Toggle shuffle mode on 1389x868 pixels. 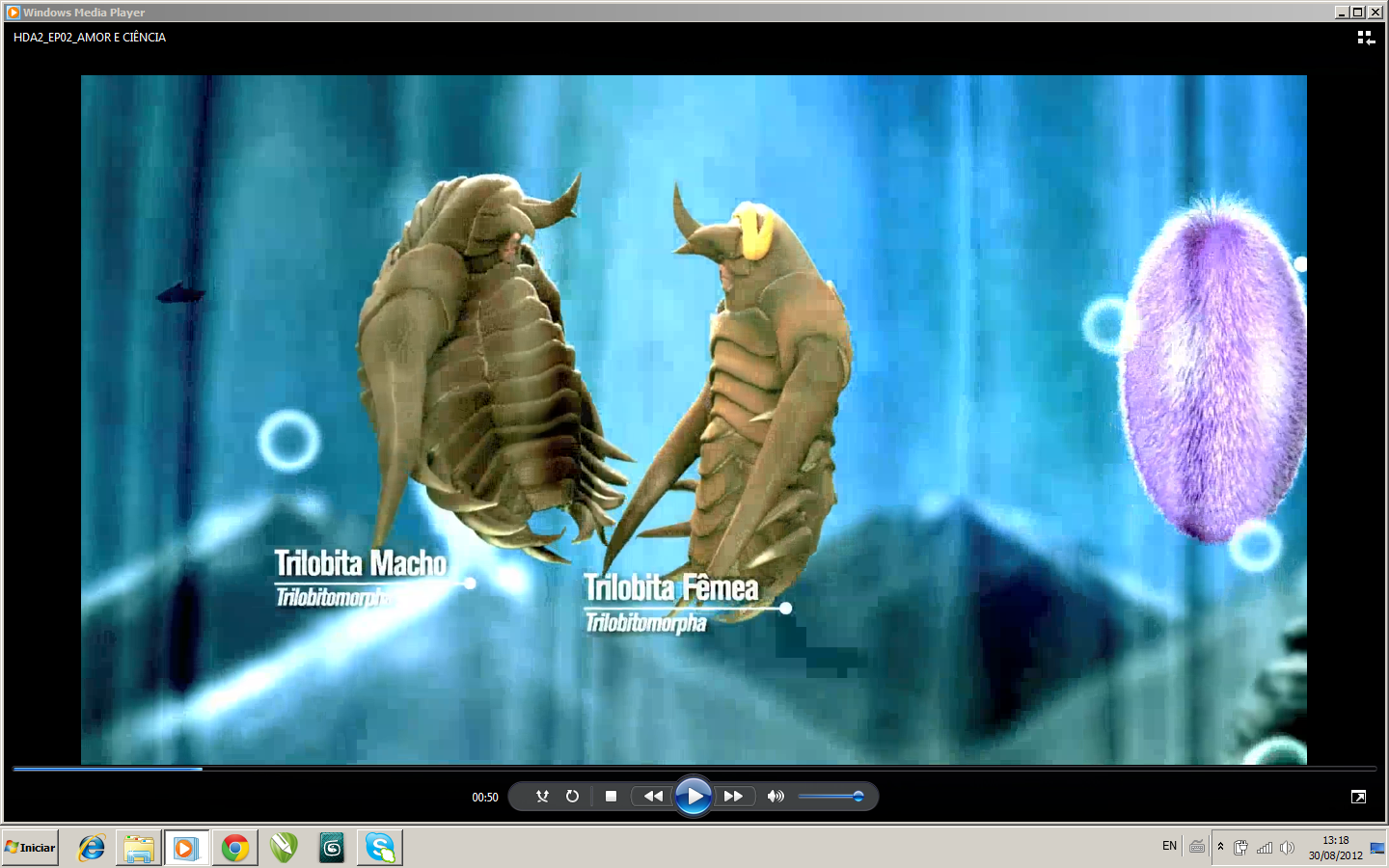tap(542, 797)
